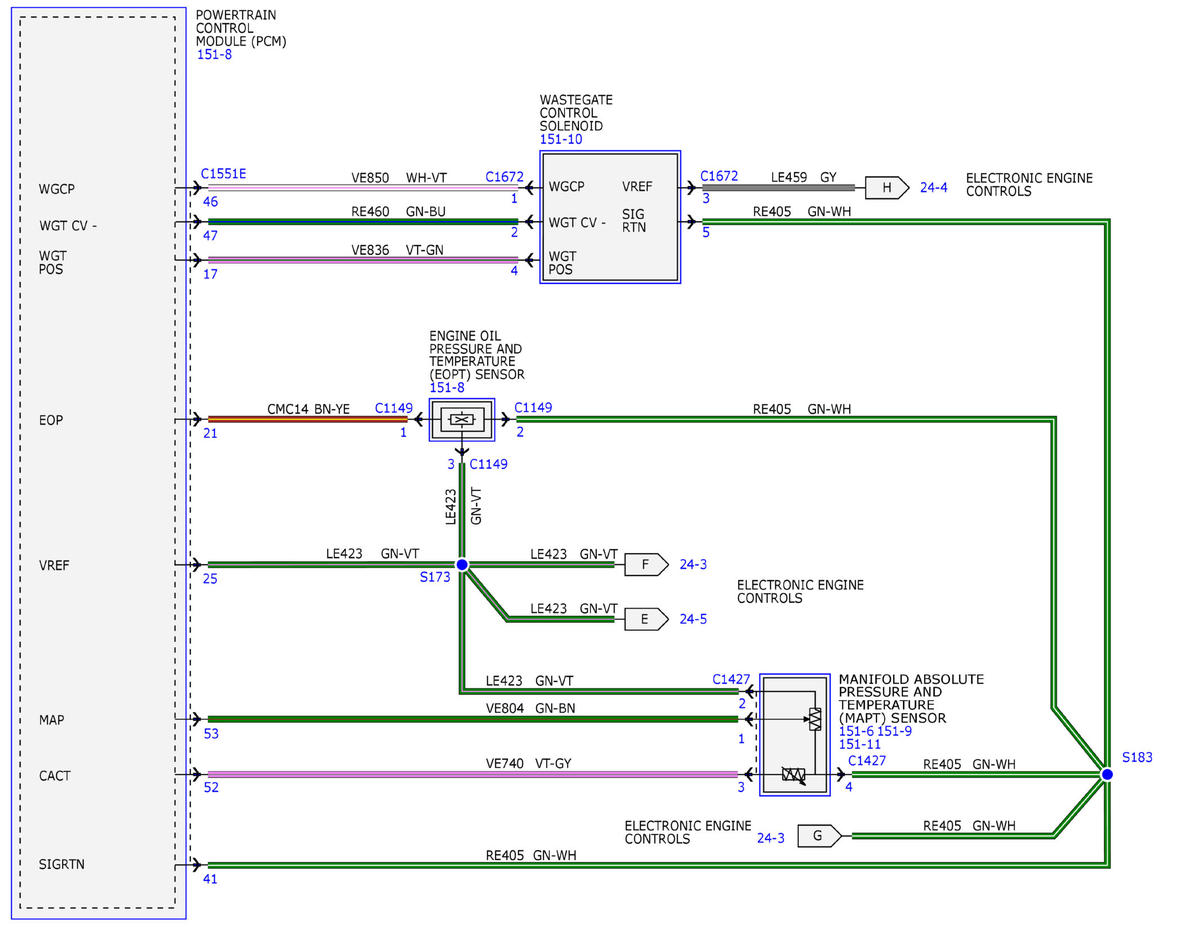1200x927 pixels.
Task: Open the 24-4 page reference
Action: point(934,186)
